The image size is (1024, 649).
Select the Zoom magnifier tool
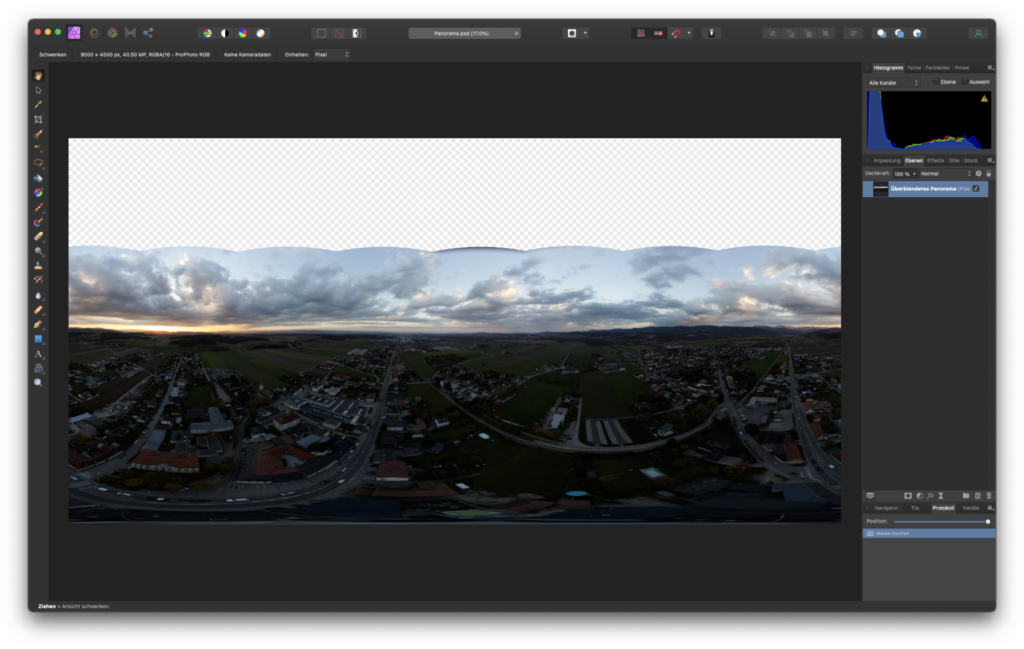pyautogui.click(x=39, y=383)
